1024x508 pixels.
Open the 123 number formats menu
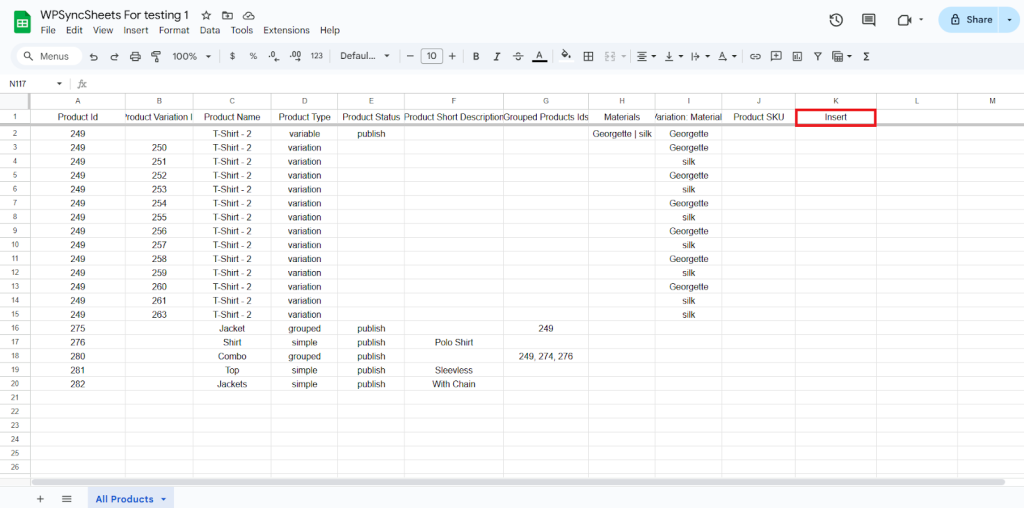pyautogui.click(x=317, y=57)
